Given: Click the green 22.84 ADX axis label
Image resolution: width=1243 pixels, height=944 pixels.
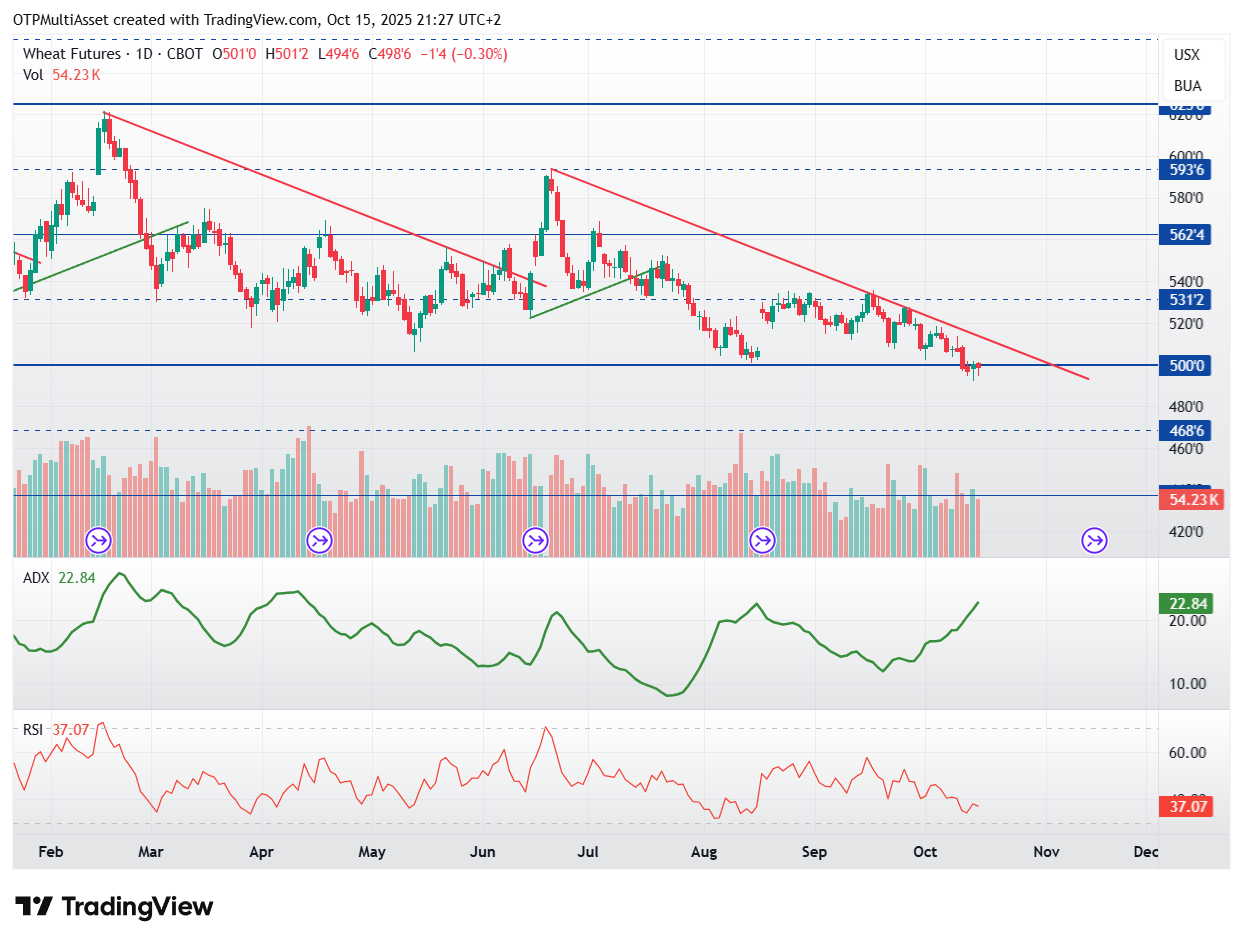Looking at the screenshot, I should click(1187, 603).
